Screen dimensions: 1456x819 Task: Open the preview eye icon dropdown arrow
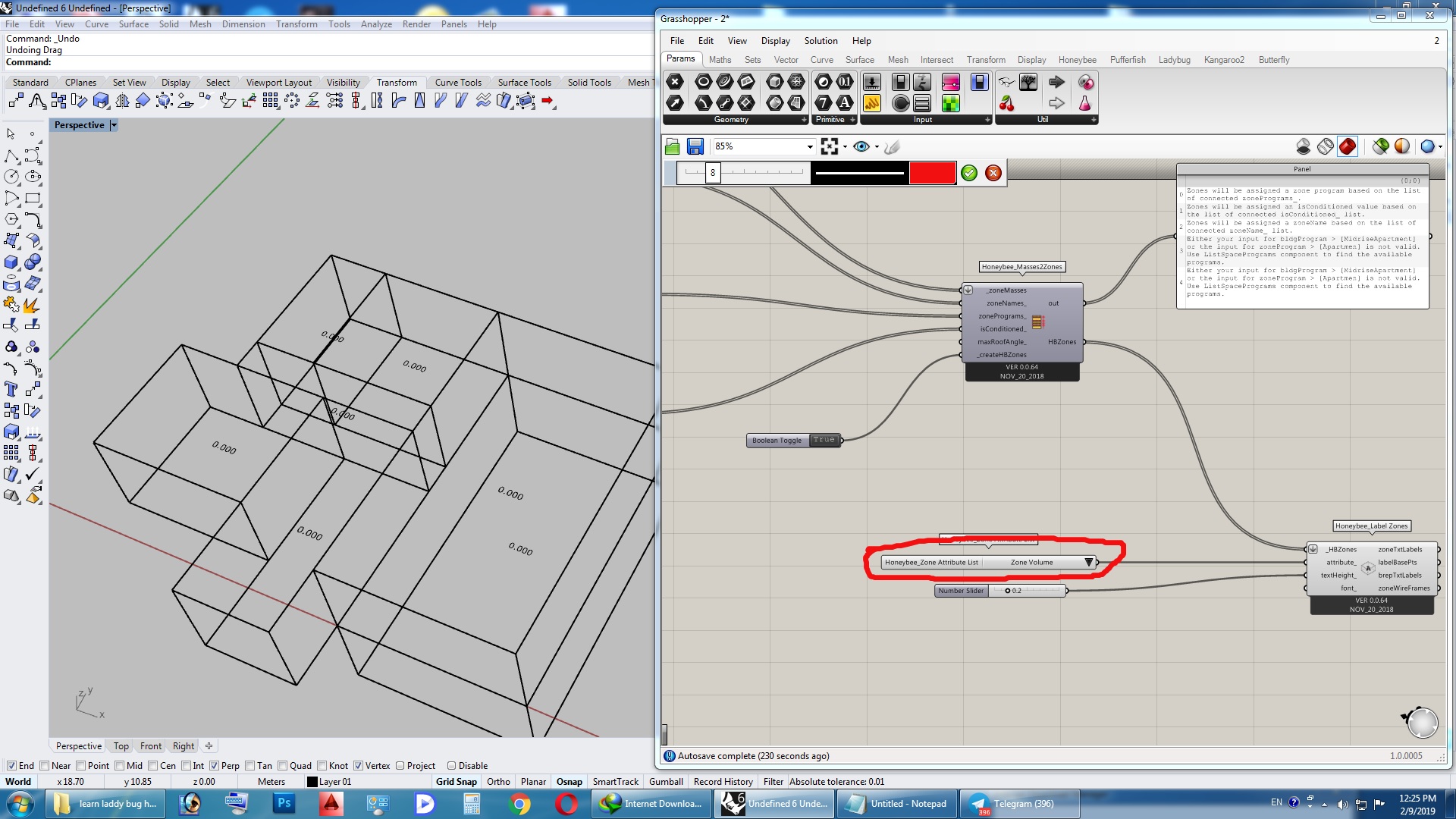click(x=877, y=146)
